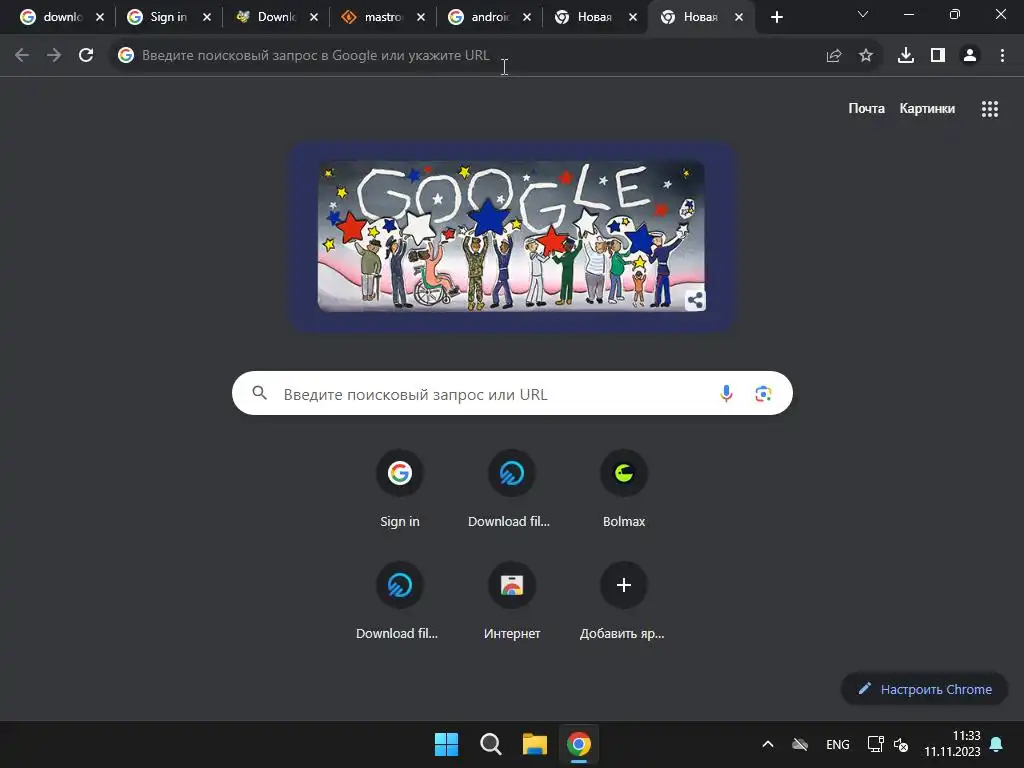Open the muted volume tray icon

901,744
